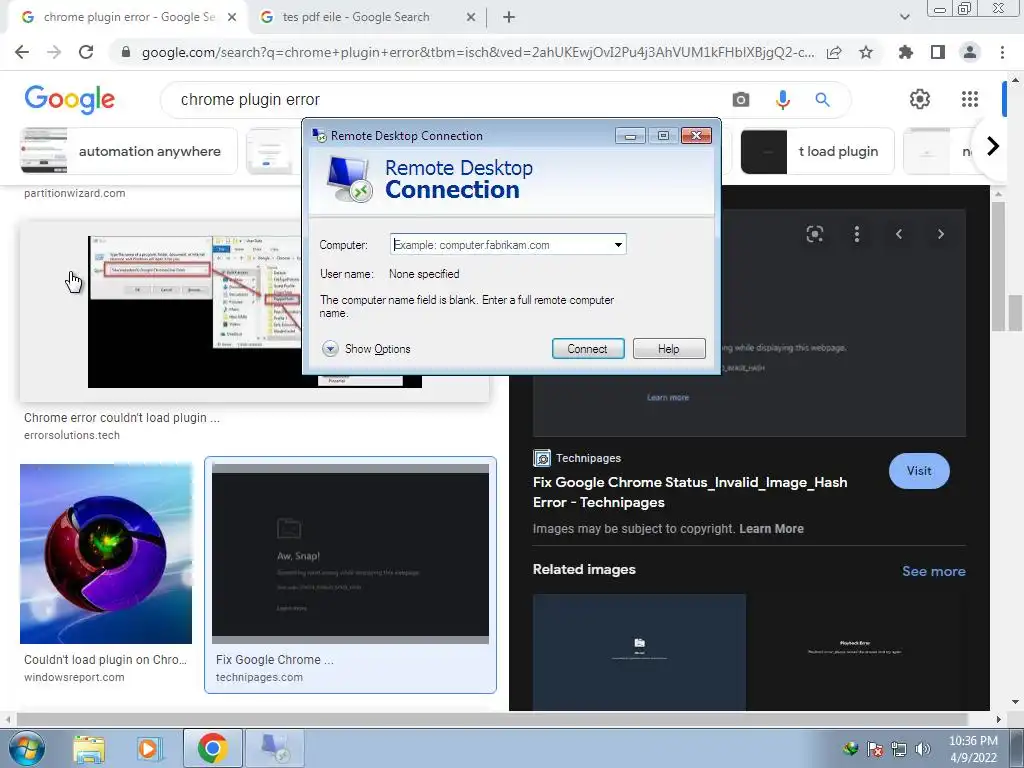Open the tab search chevron in Chrome
Image resolution: width=1024 pixels, height=768 pixels.
[x=904, y=17]
